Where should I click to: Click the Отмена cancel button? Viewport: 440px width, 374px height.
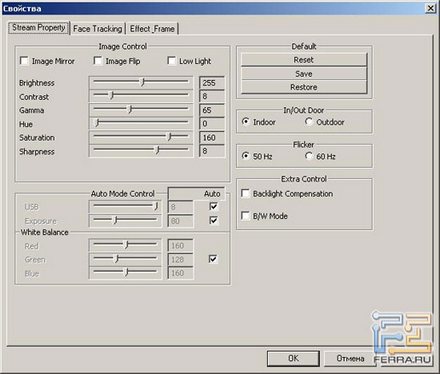[350, 359]
